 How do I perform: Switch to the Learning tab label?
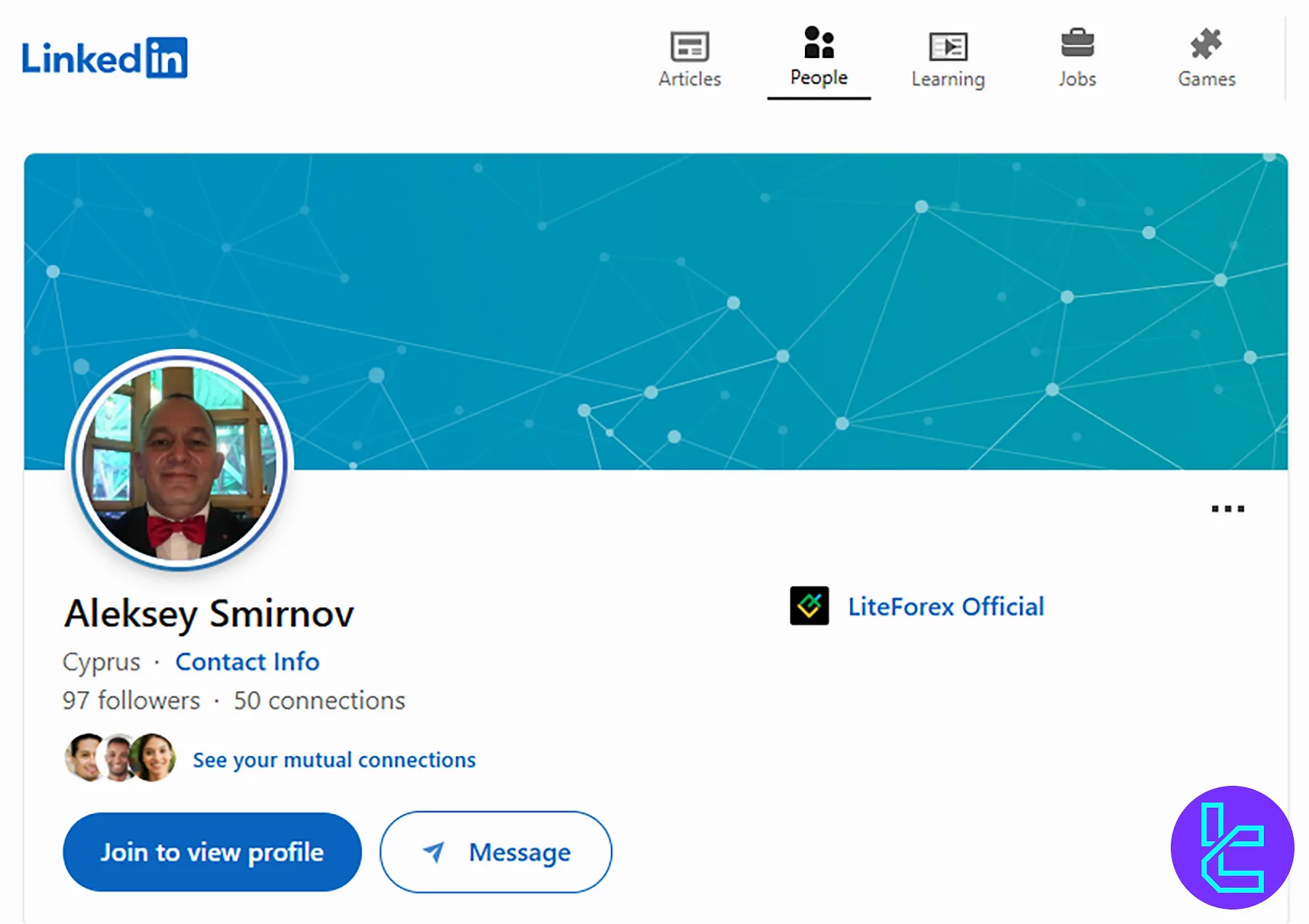[948, 79]
